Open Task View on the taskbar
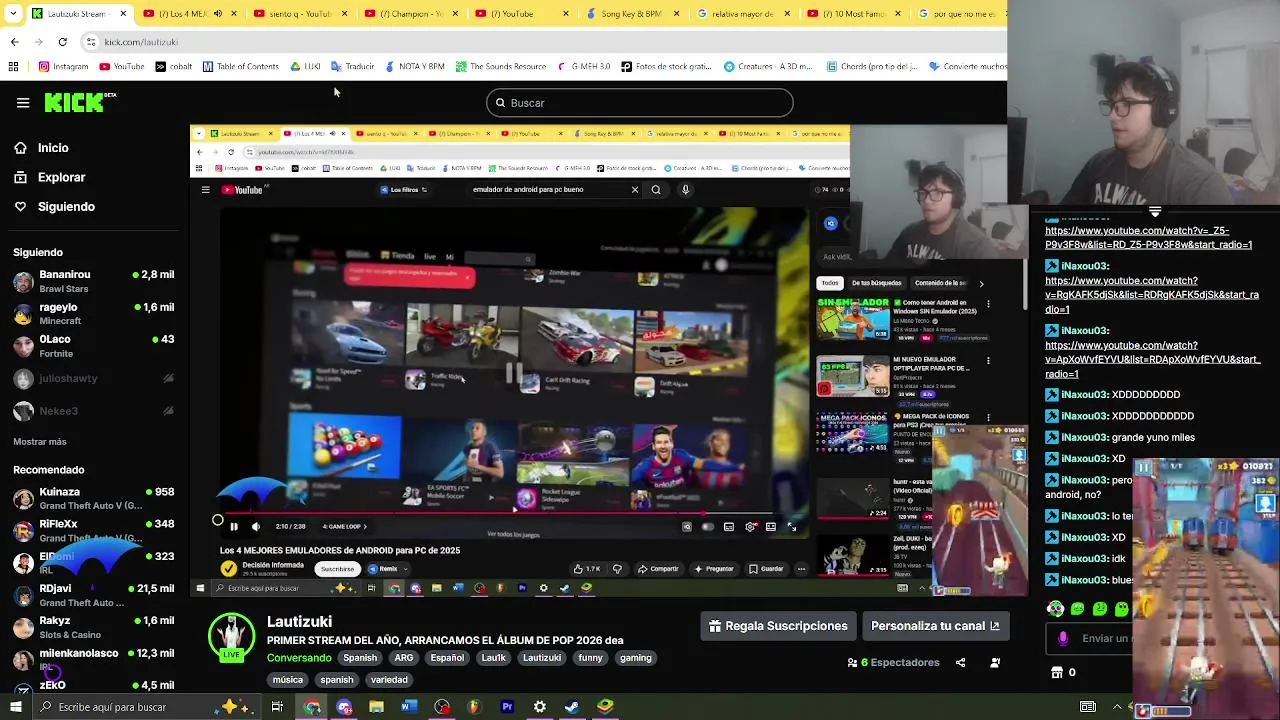The height and width of the screenshot is (720, 1280). click(x=277, y=707)
